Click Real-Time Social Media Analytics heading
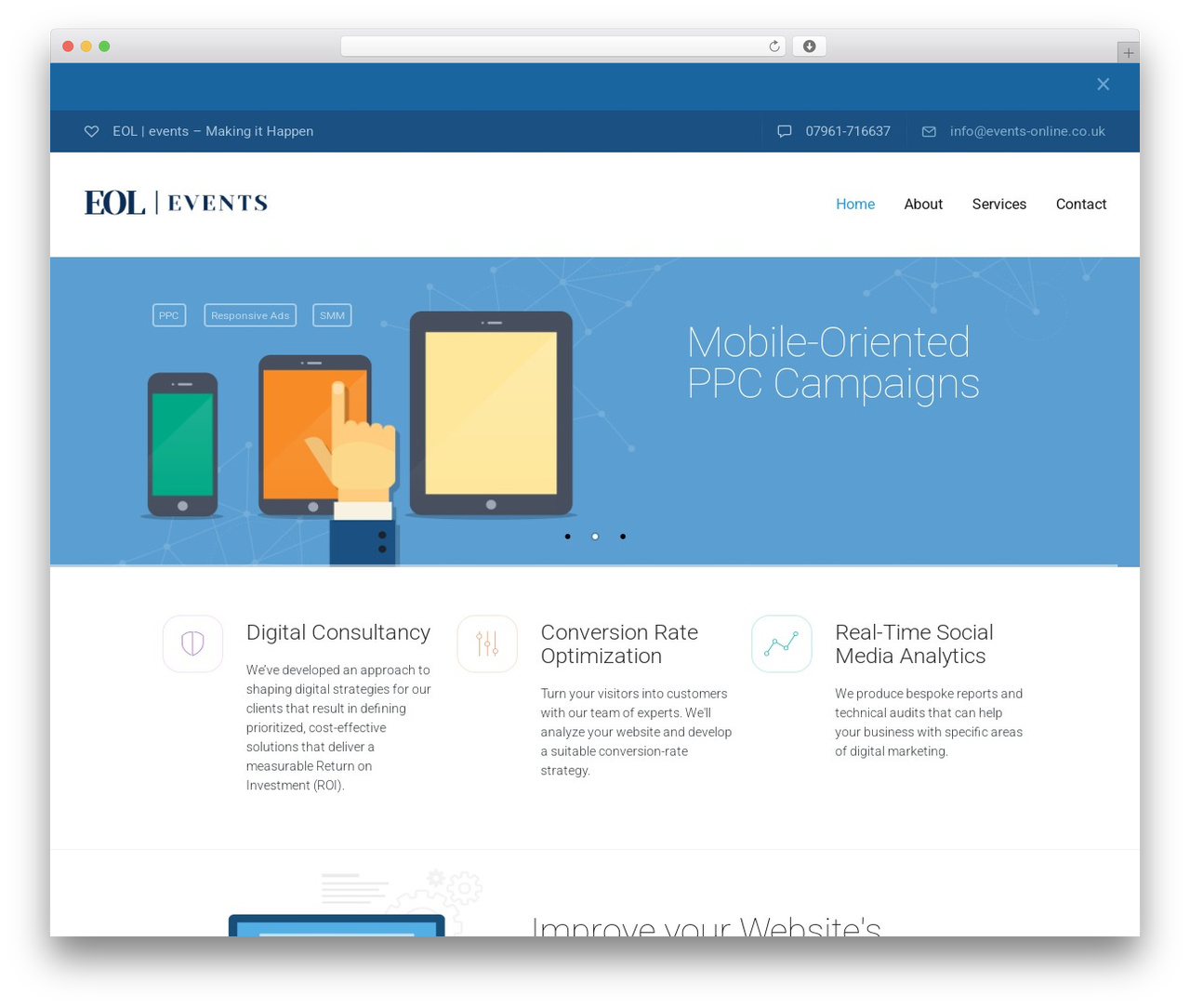 pos(914,644)
